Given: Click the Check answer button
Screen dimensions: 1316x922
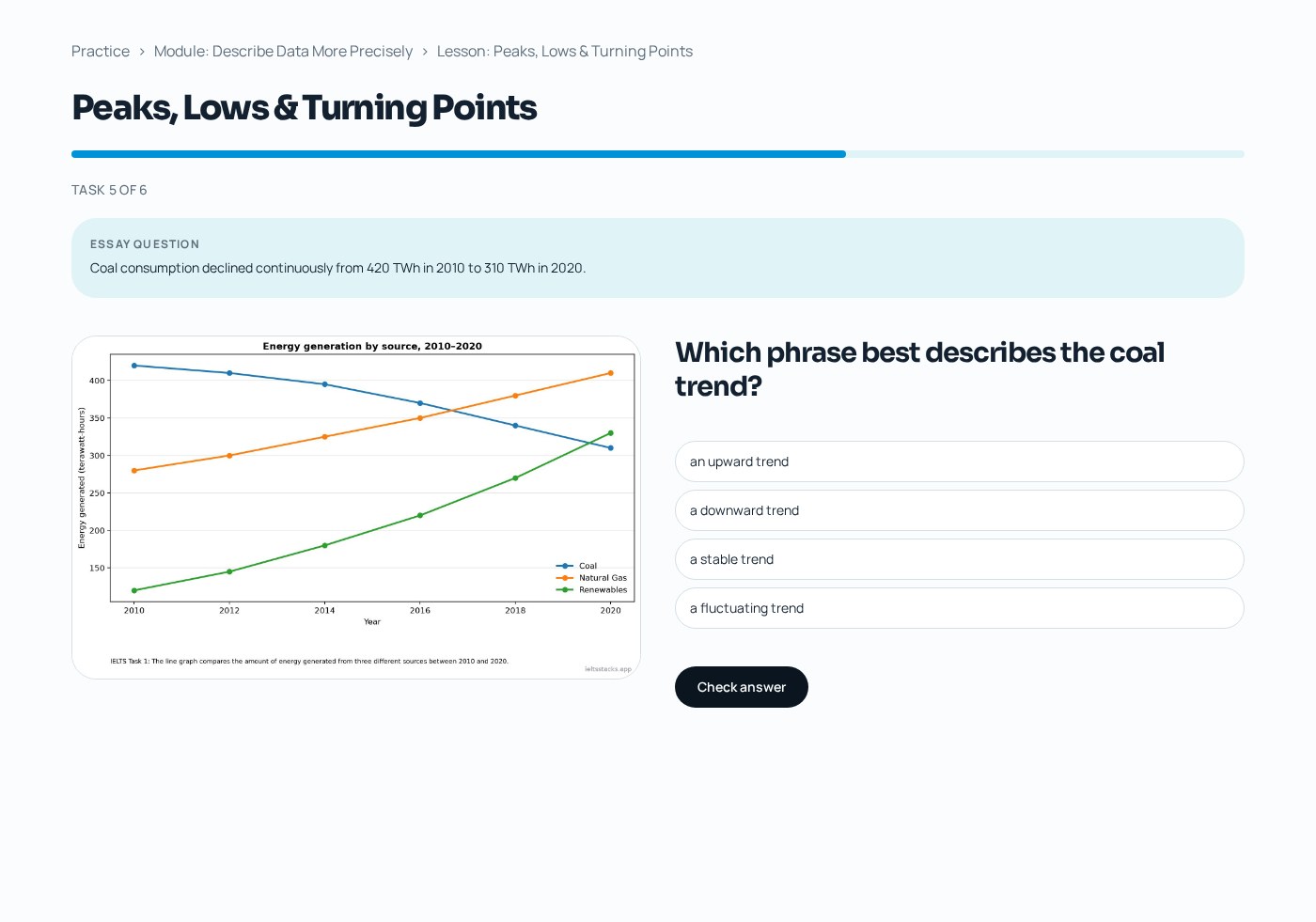Looking at the screenshot, I should pos(742,687).
